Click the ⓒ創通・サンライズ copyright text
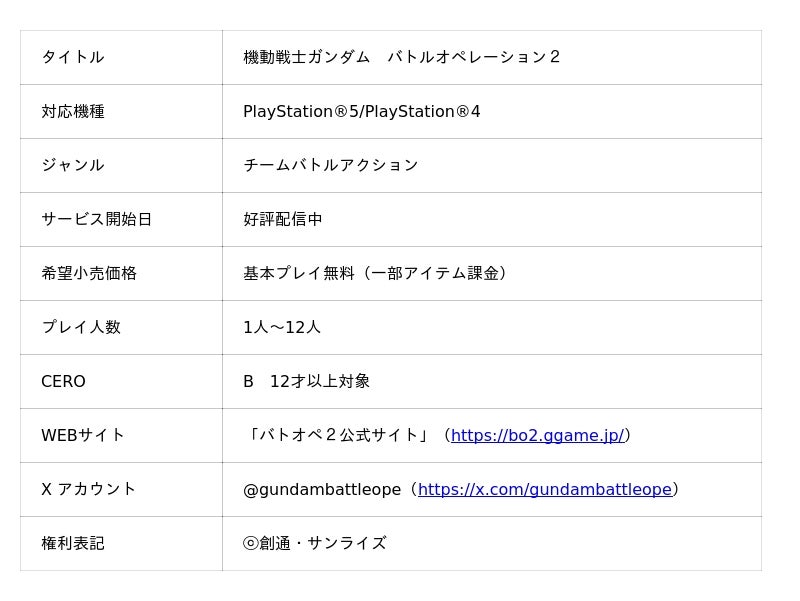The width and height of the screenshot is (800, 601). point(314,543)
